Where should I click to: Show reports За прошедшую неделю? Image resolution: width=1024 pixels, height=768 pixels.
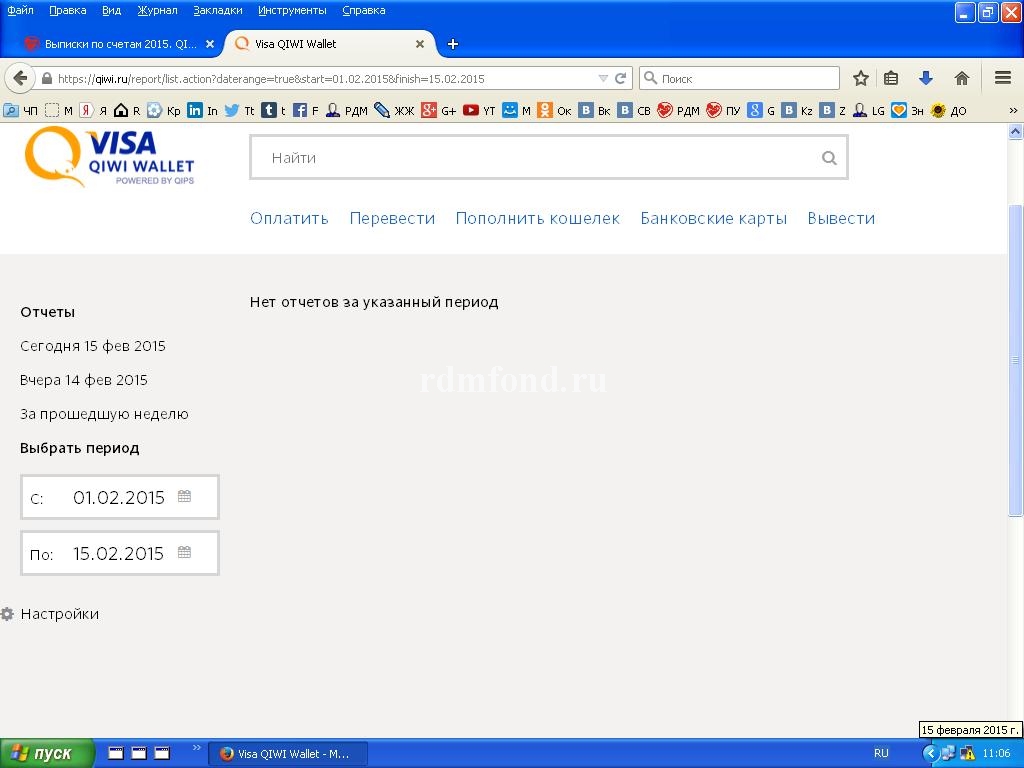pyautogui.click(x=104, y=414)
